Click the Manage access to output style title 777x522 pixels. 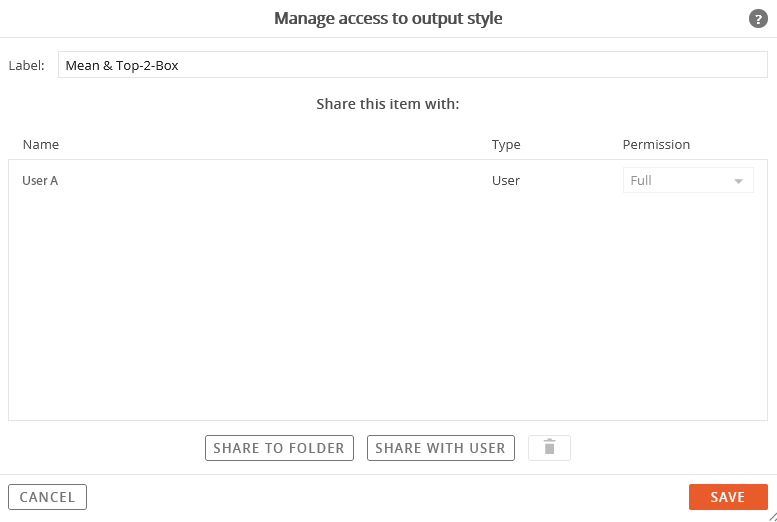(388, 18)
